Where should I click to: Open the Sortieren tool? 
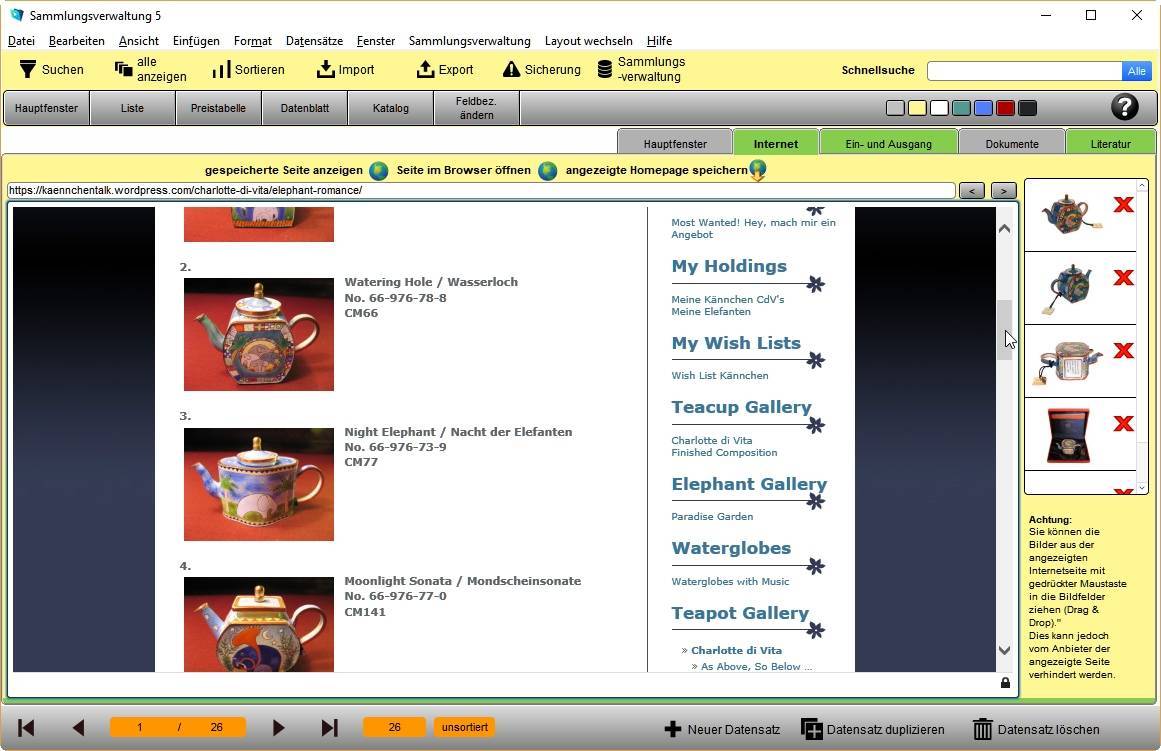221,70
